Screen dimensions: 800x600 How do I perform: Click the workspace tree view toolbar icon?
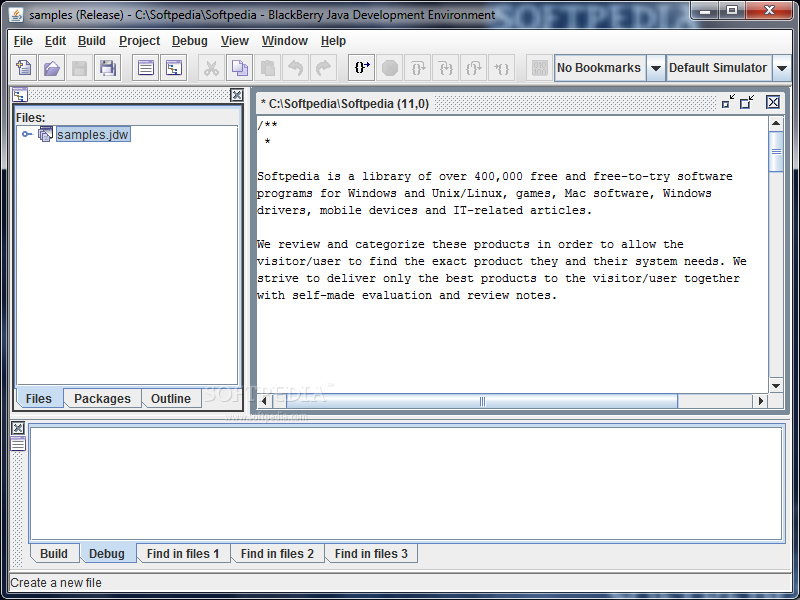tap(173, 68)
